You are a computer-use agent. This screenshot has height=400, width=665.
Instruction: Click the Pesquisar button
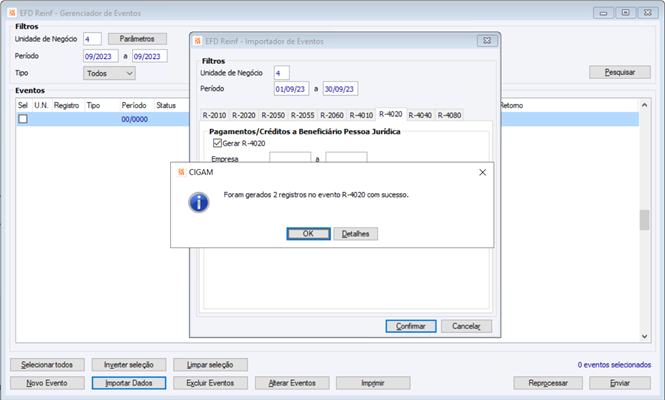click(620, 72)
